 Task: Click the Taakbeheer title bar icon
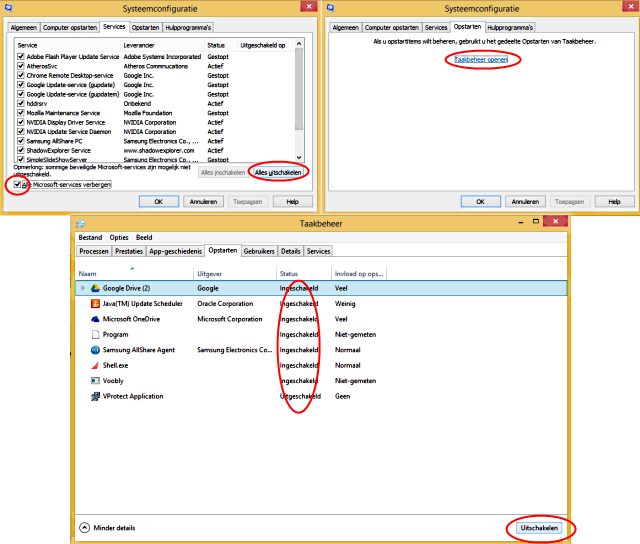click(x=80, y=224)
